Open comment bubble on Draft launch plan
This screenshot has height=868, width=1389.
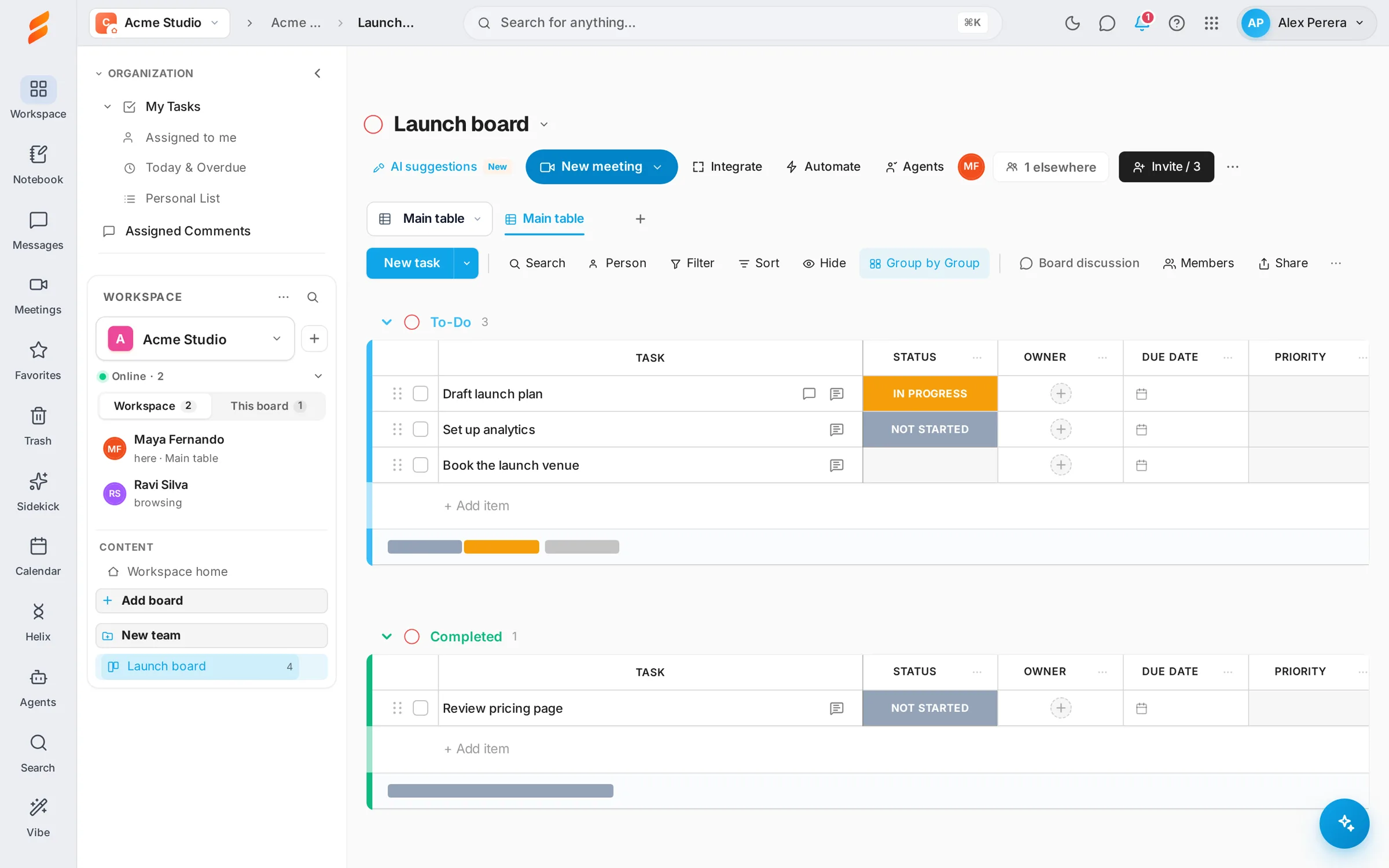[809, 393]
